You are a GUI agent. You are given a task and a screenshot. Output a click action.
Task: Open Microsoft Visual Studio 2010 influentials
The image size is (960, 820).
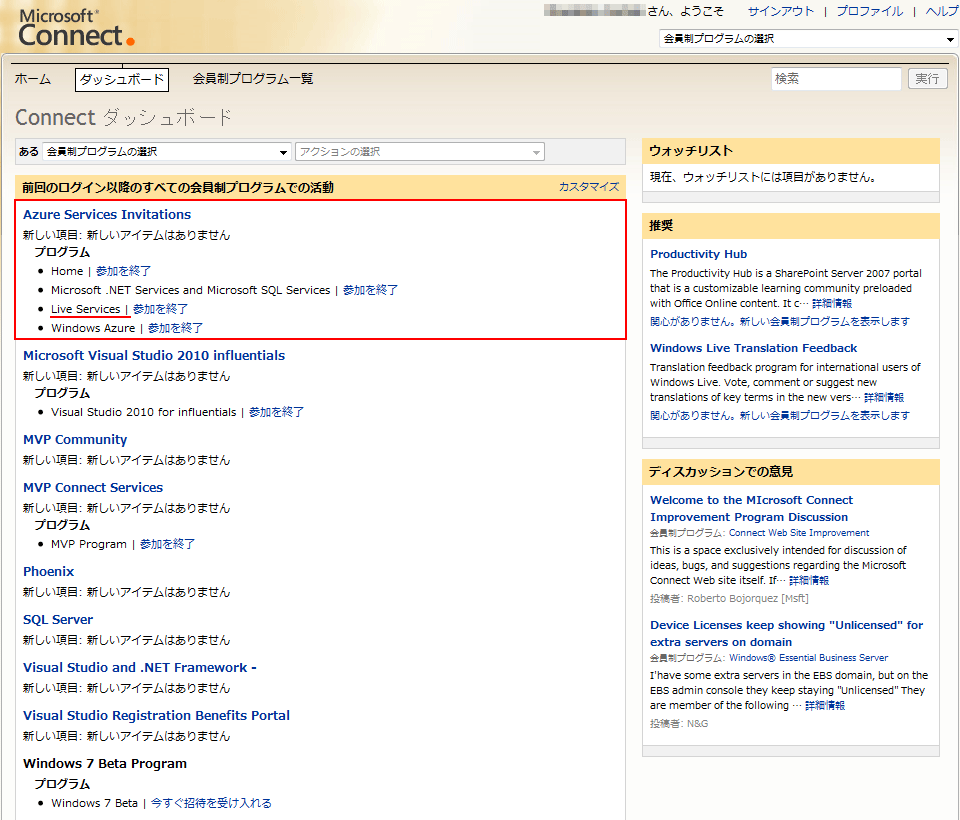(x=154, y=355)
